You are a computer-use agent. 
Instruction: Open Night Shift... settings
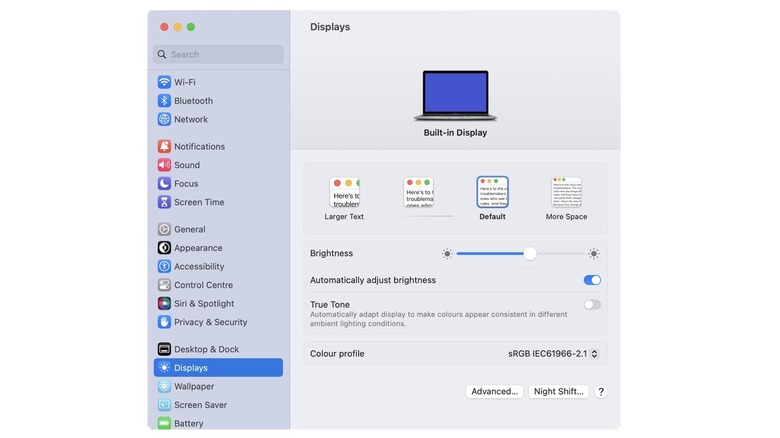point(559,392)
